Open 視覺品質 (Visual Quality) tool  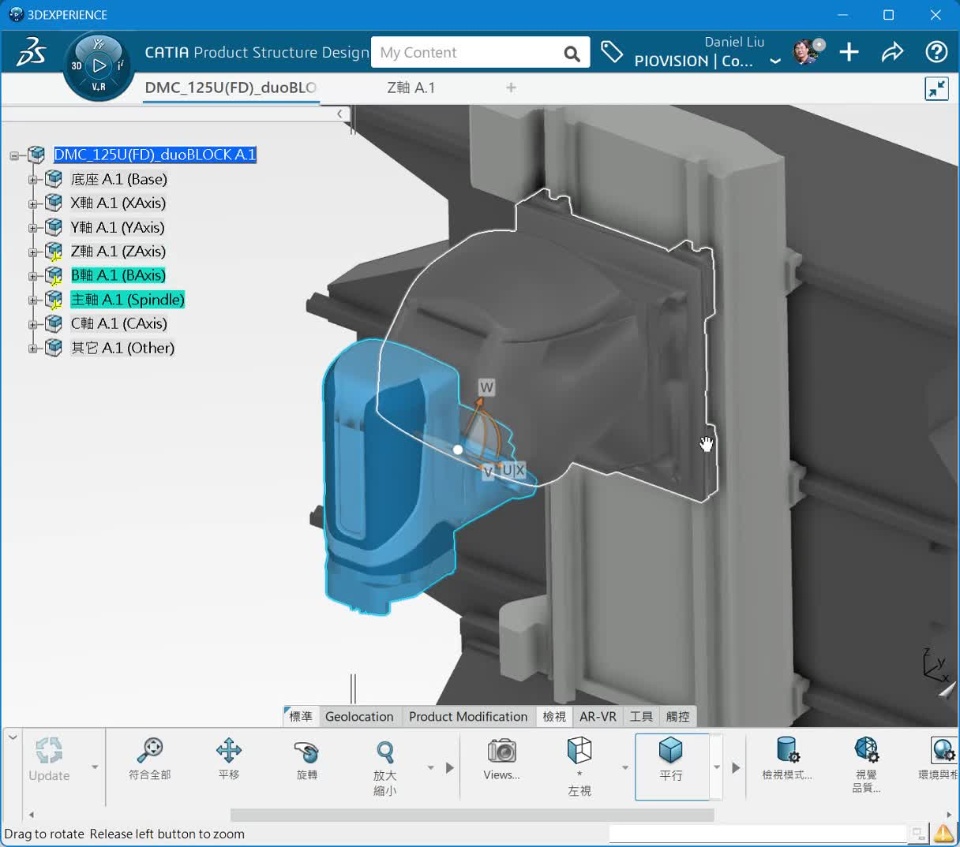click(866, 764)
